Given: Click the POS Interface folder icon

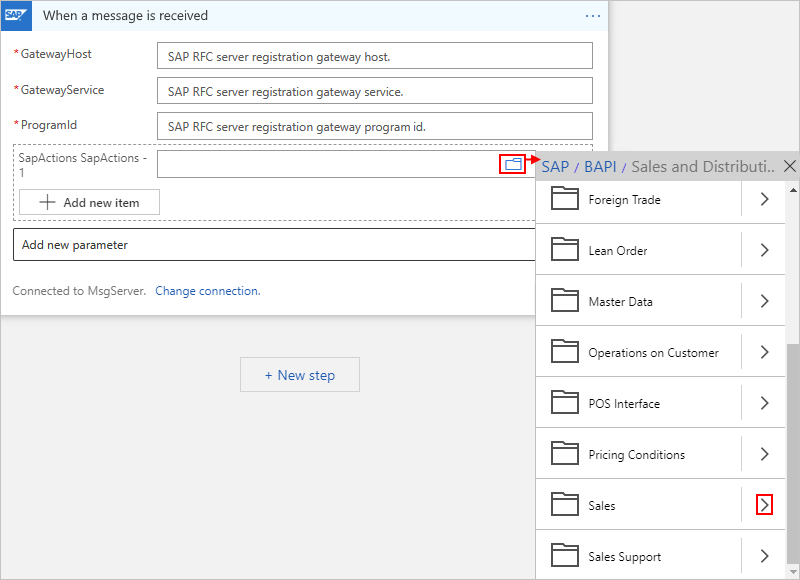Looking at the screenshot, I should tap(566, 404).
